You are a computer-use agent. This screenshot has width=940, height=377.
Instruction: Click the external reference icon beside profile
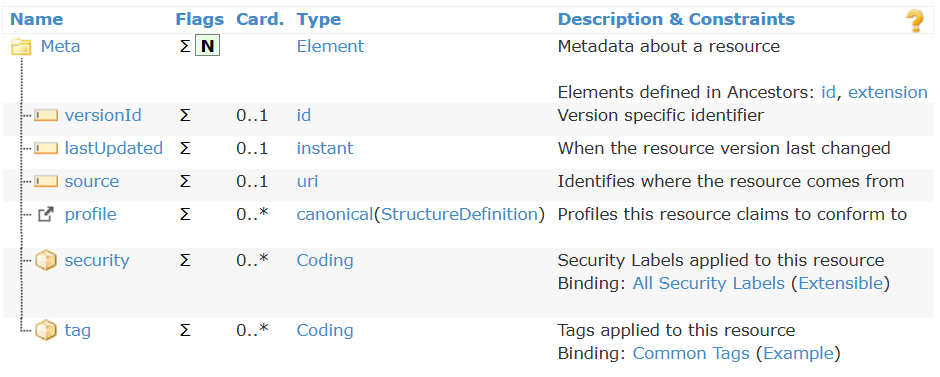click(46, 215)
